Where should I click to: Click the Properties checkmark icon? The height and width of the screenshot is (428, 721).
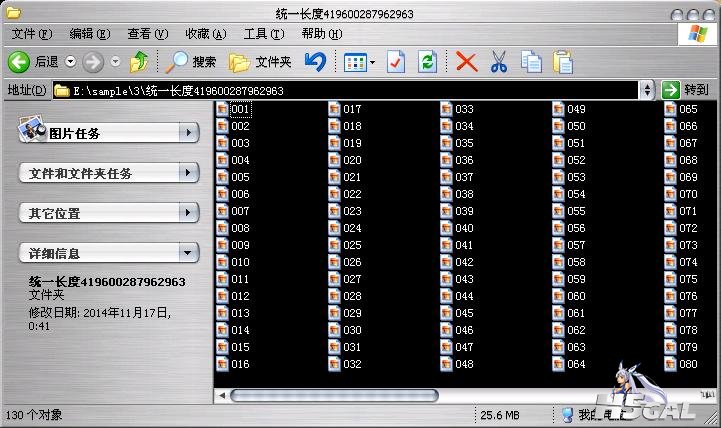pos(395,62)
